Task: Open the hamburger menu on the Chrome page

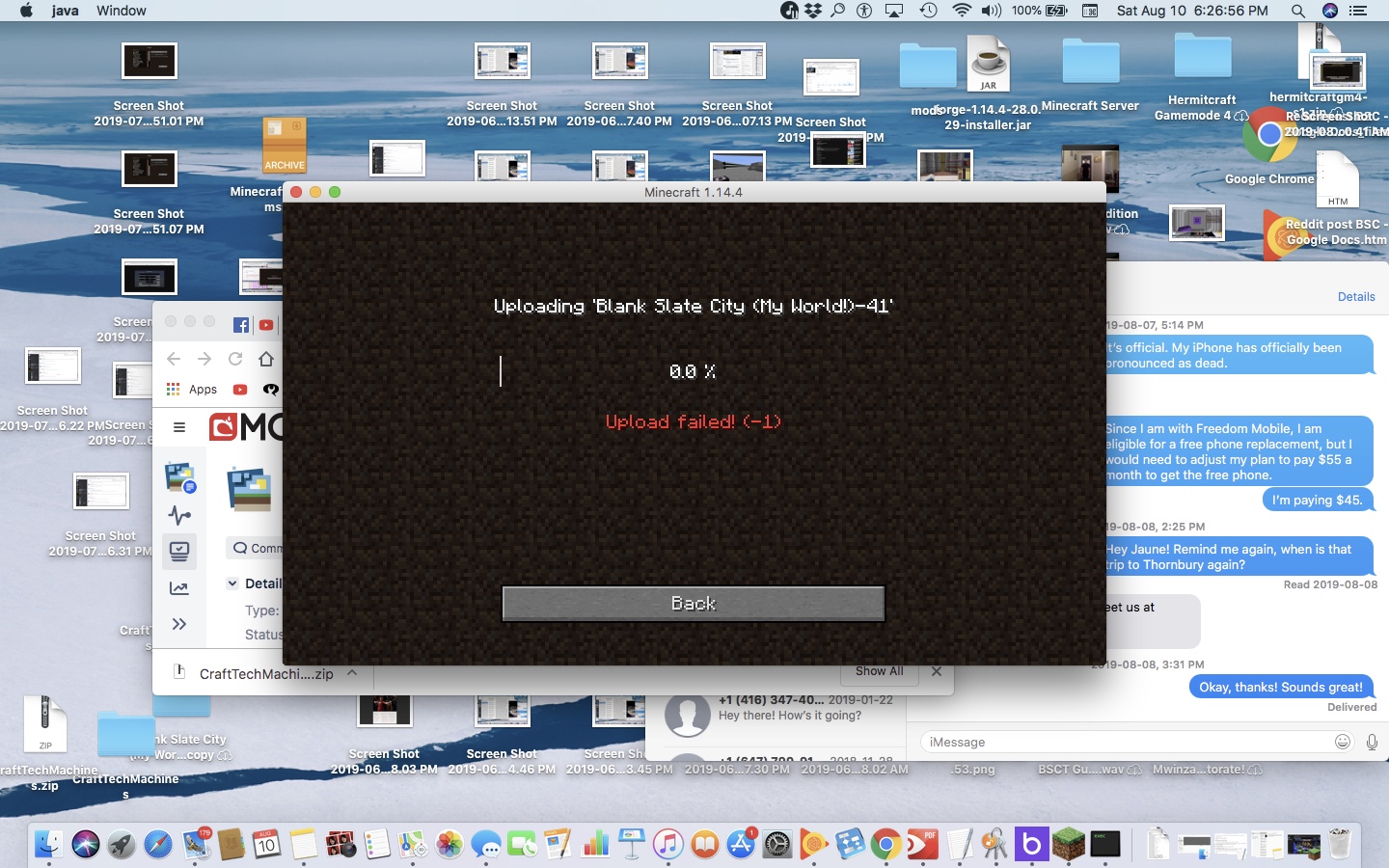Action: (179, 426)
